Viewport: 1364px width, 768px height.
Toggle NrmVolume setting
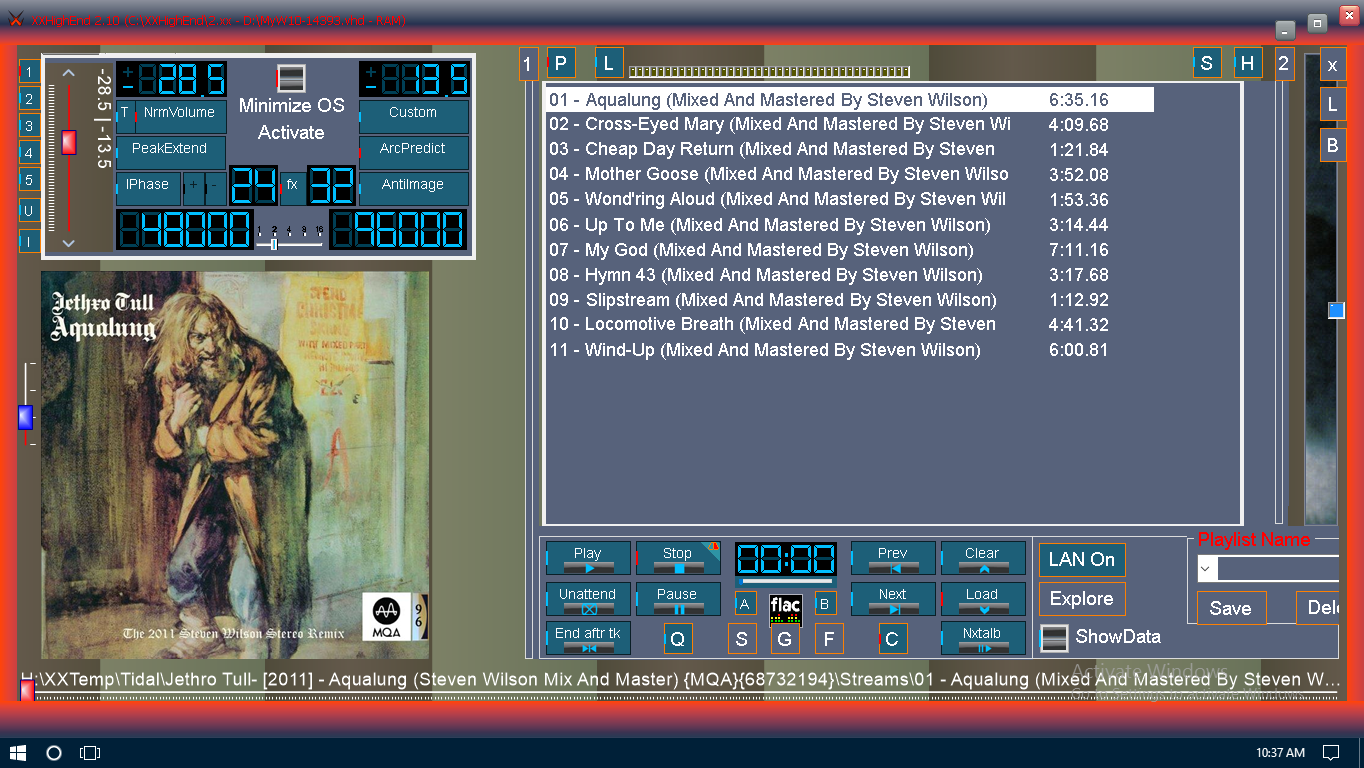coord(180,116)
